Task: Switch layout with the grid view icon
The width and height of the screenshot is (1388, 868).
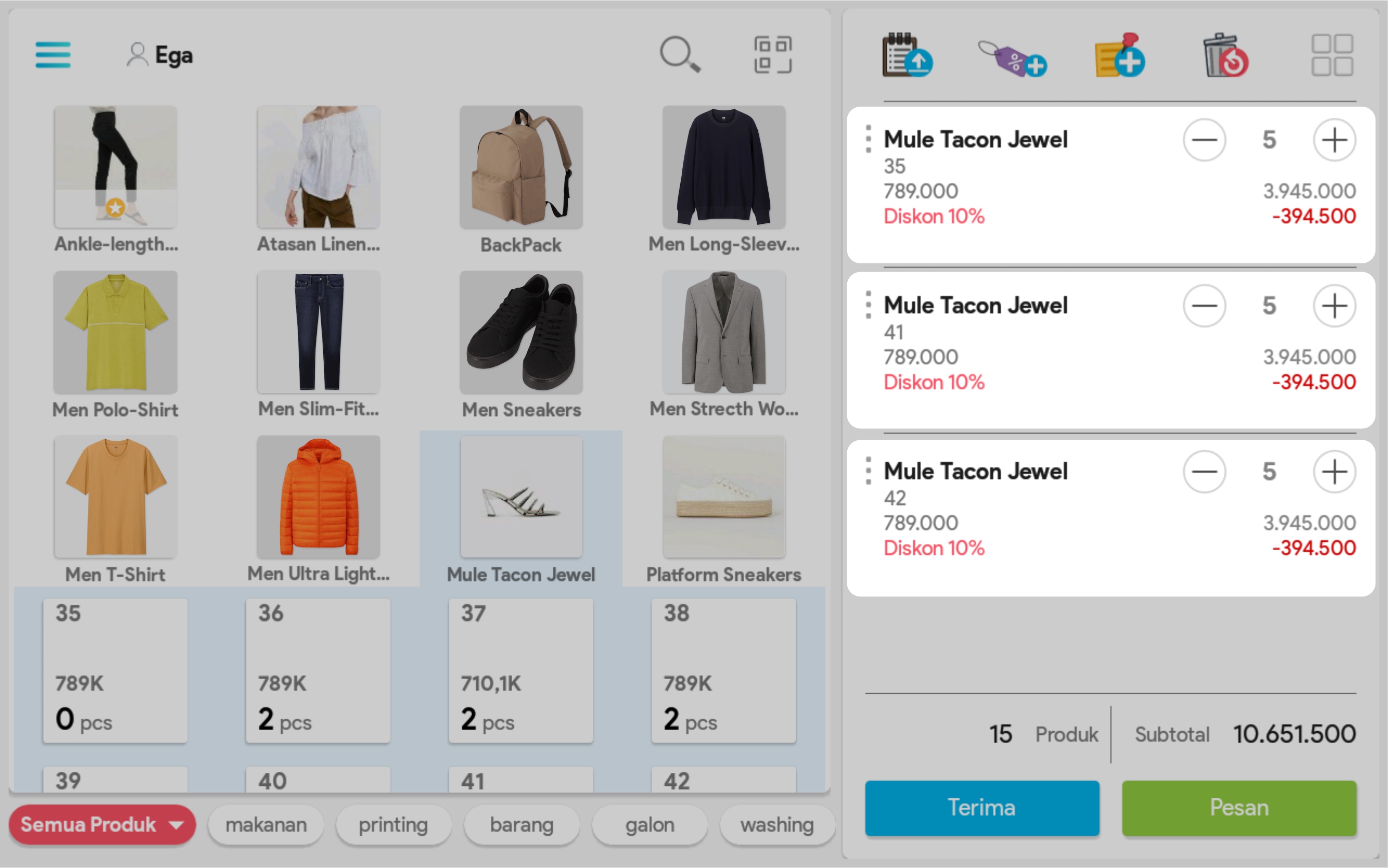Action: [x=1332, y=56]
